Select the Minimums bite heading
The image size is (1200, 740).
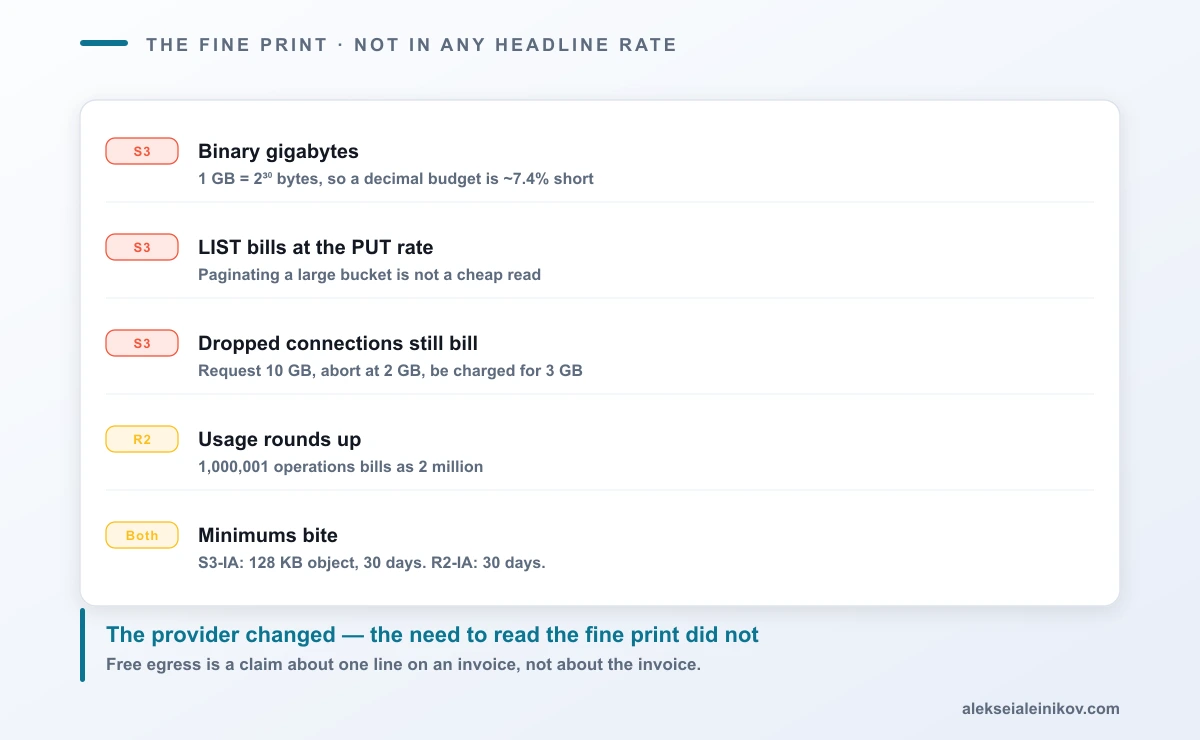pyautogui.click(x=268, y=535)
